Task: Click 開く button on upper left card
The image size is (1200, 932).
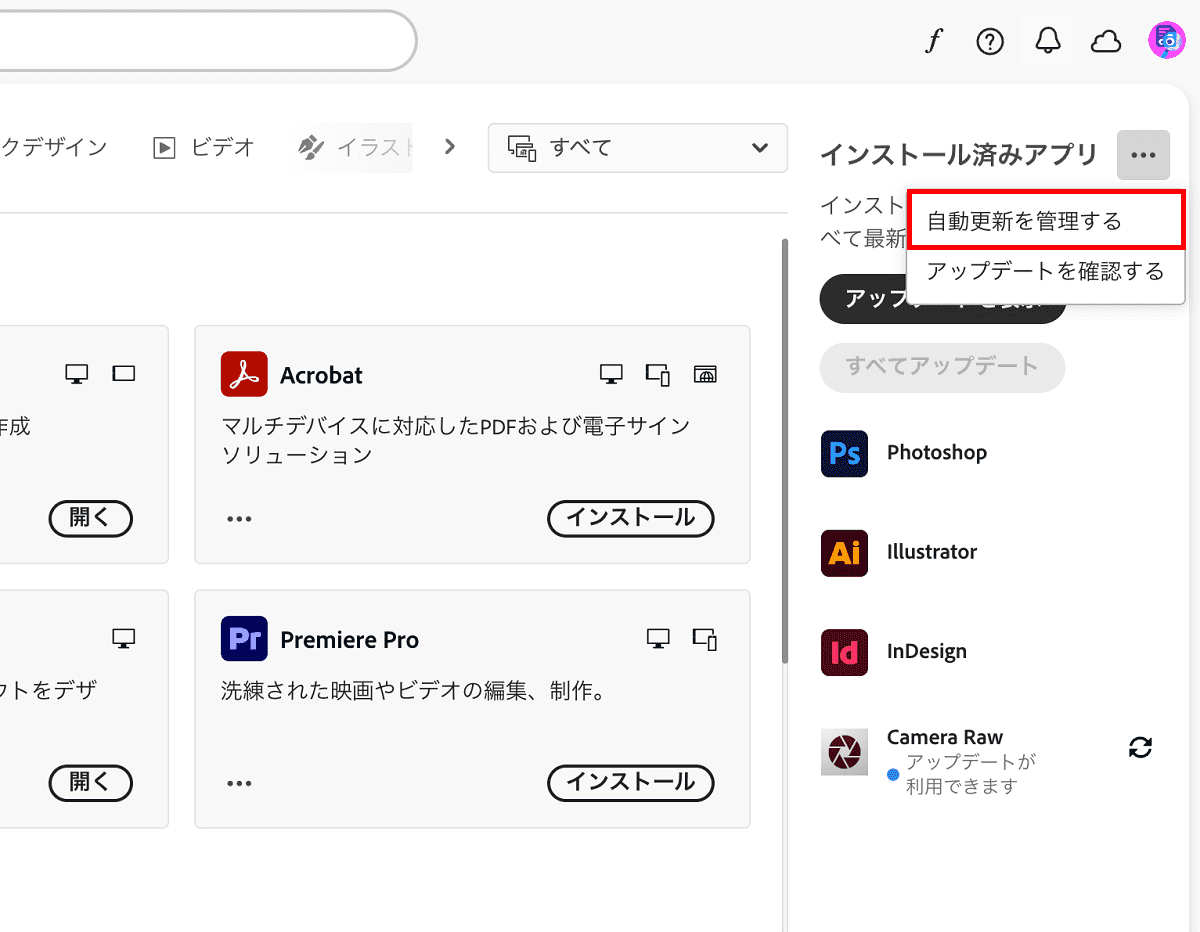Action: tap(90, 518)
